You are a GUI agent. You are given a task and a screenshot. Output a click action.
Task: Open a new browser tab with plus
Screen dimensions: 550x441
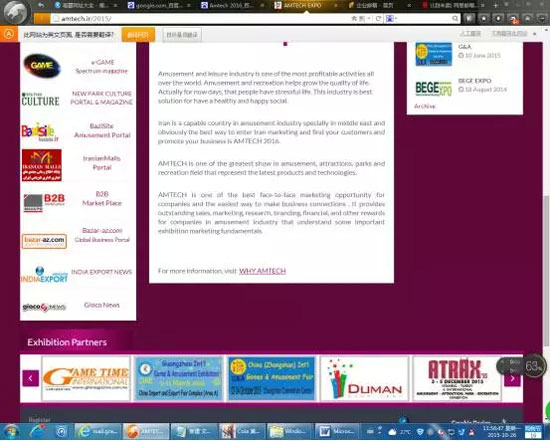[495, 6]
